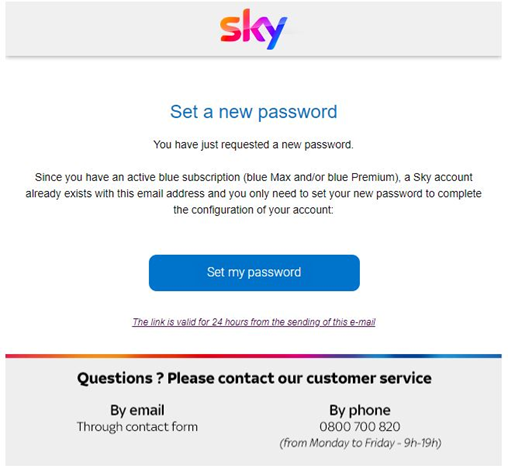
Task: Click the phone number 0800 700 820
Action: point(360,427)
